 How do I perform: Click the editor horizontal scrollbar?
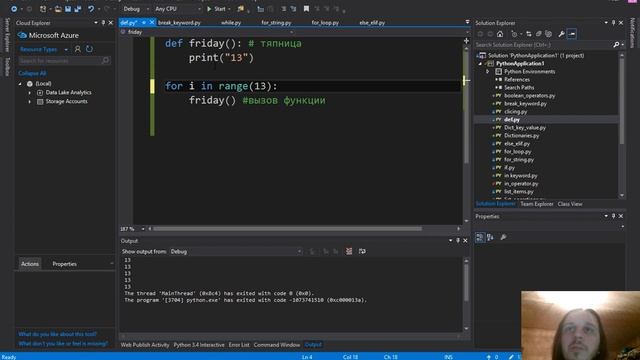[x=287, y=229]
